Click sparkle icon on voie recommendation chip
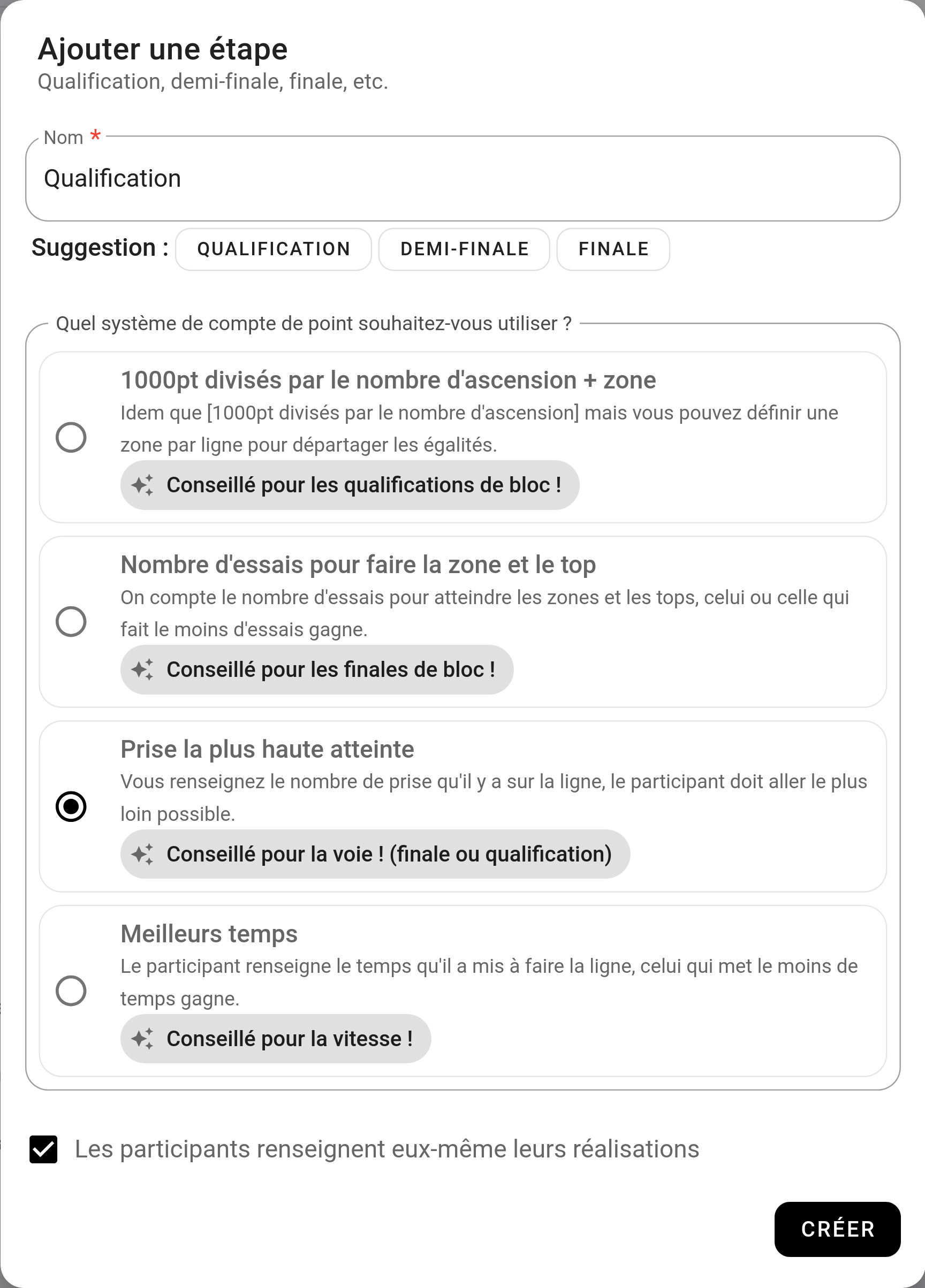925x1288 pixels. click(142, 854)
